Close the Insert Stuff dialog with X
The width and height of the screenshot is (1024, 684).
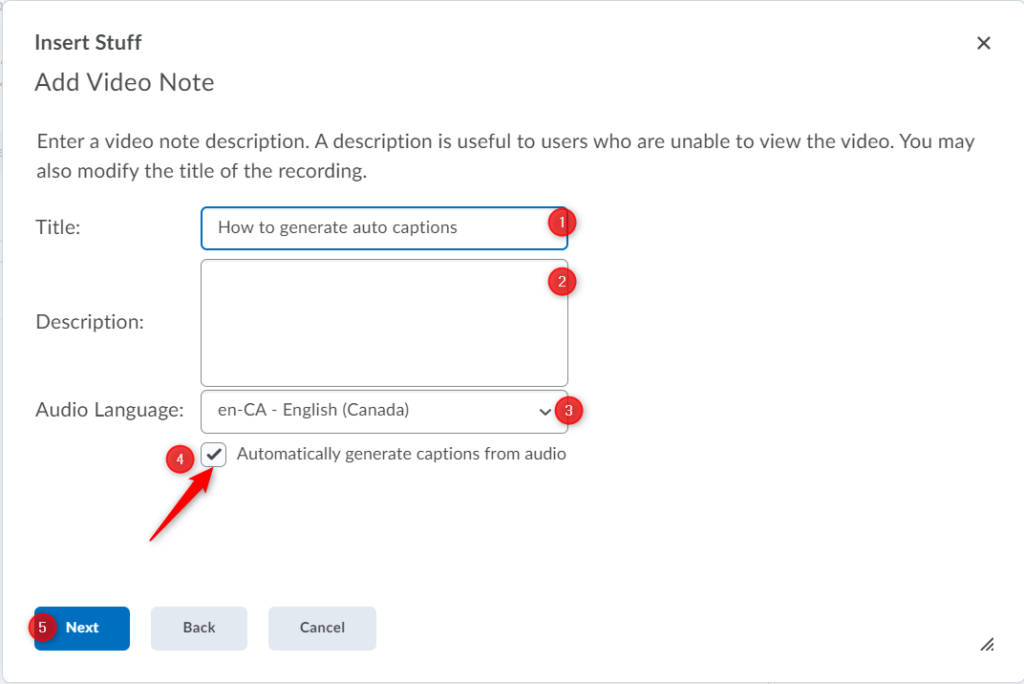(983, 43)
